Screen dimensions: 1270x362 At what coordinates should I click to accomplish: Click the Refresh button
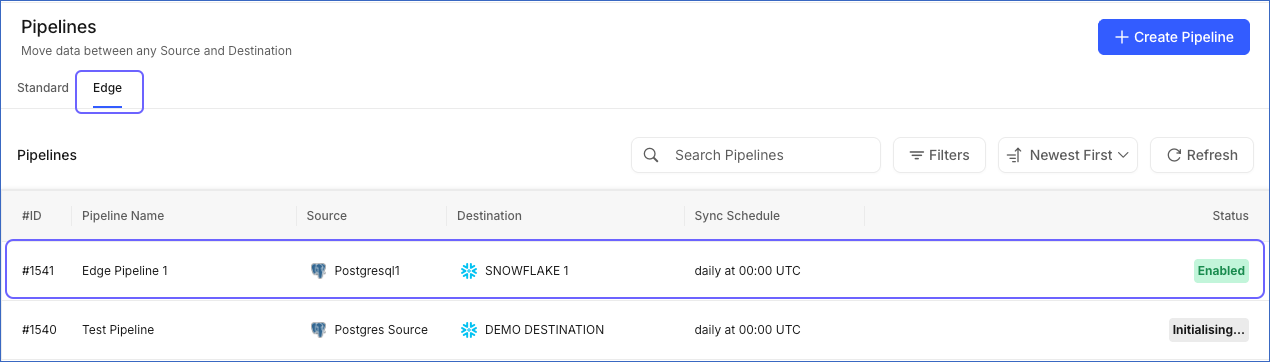point(1202,155)
